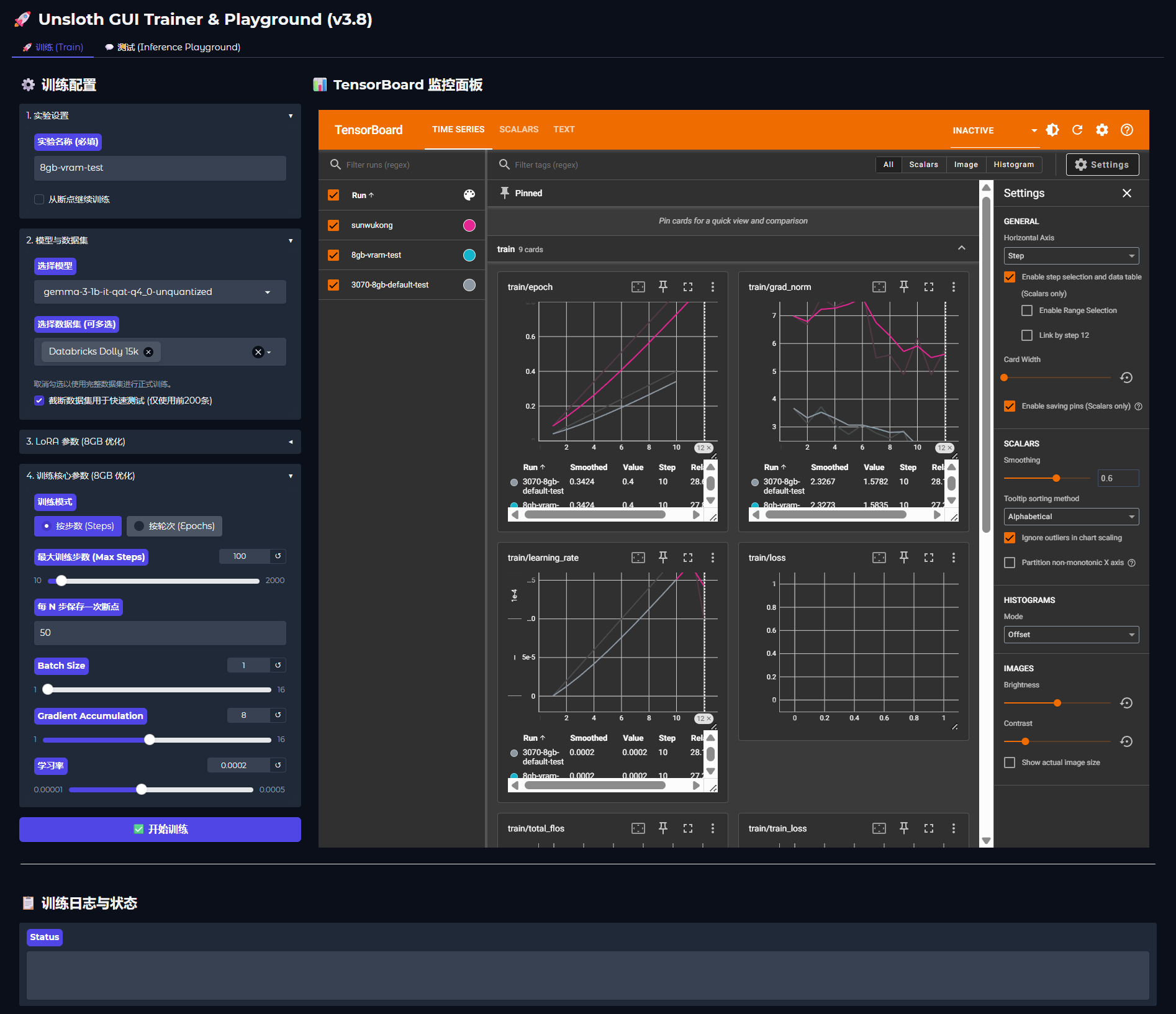Open the gemma-3-1b model selection dropdown
The height and width of the screenshot is (1014, 1176).
click(160, 292)
